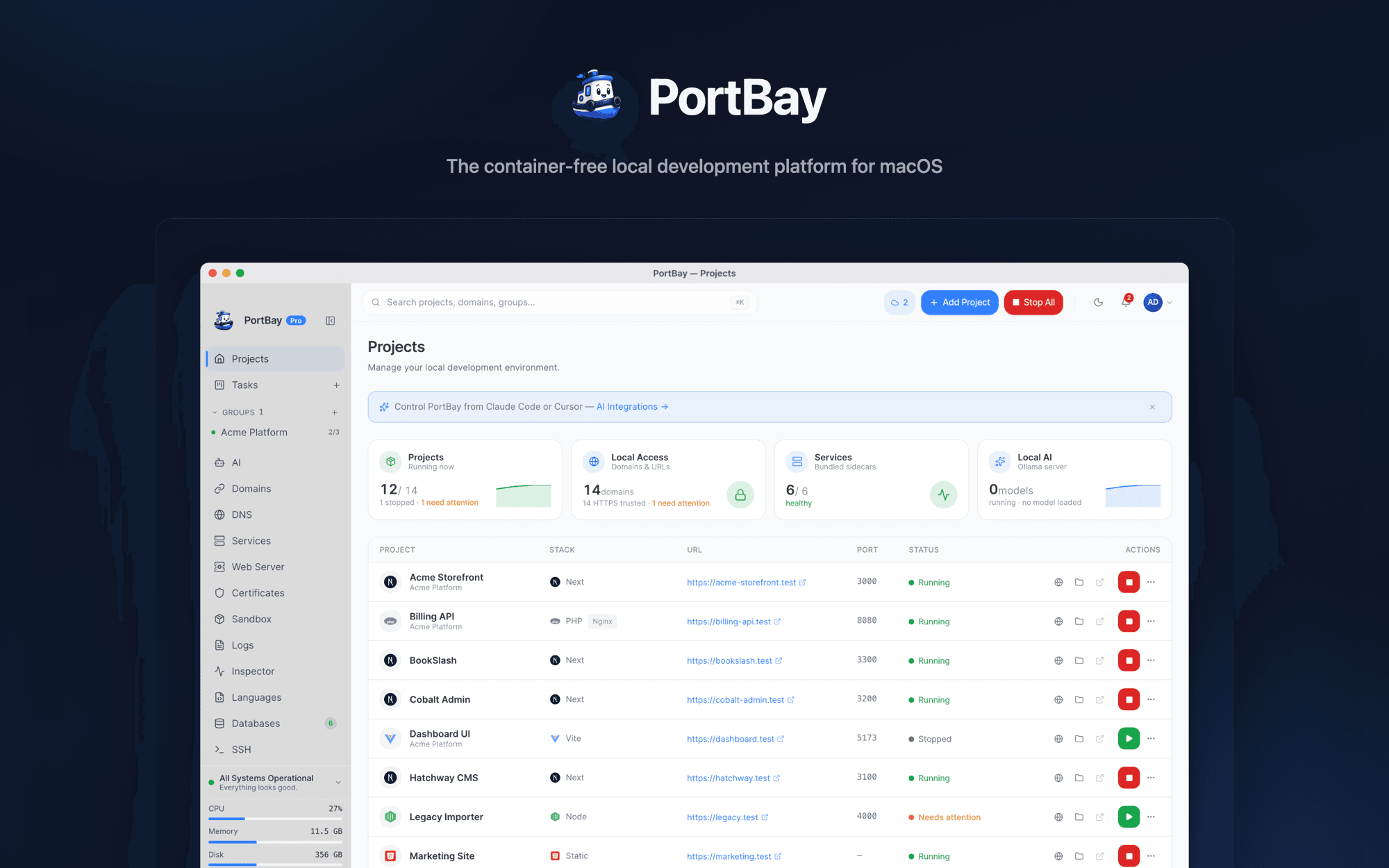Click the Cobalt Admin project icon
Screen dimensions: 1389x868
click(390, 699)
